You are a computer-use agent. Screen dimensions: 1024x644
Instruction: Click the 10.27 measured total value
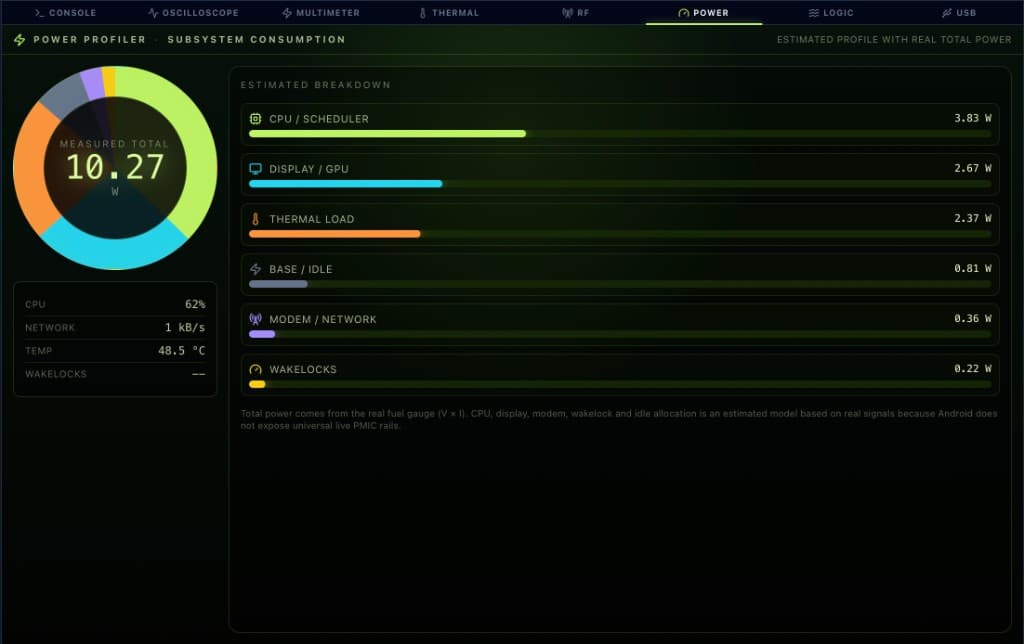(115, 167)
